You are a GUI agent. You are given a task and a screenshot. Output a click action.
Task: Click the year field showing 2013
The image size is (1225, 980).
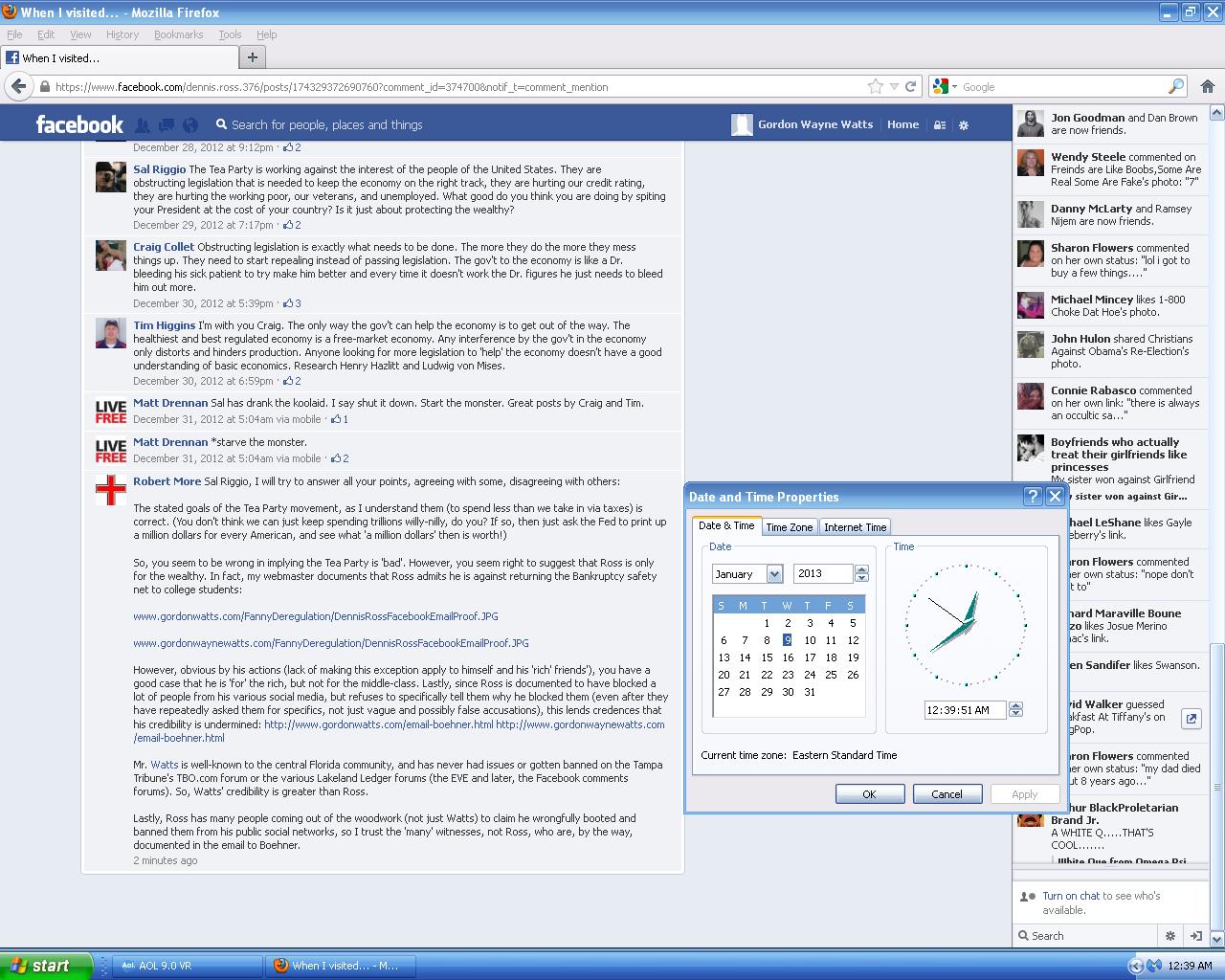pos(824,574)
